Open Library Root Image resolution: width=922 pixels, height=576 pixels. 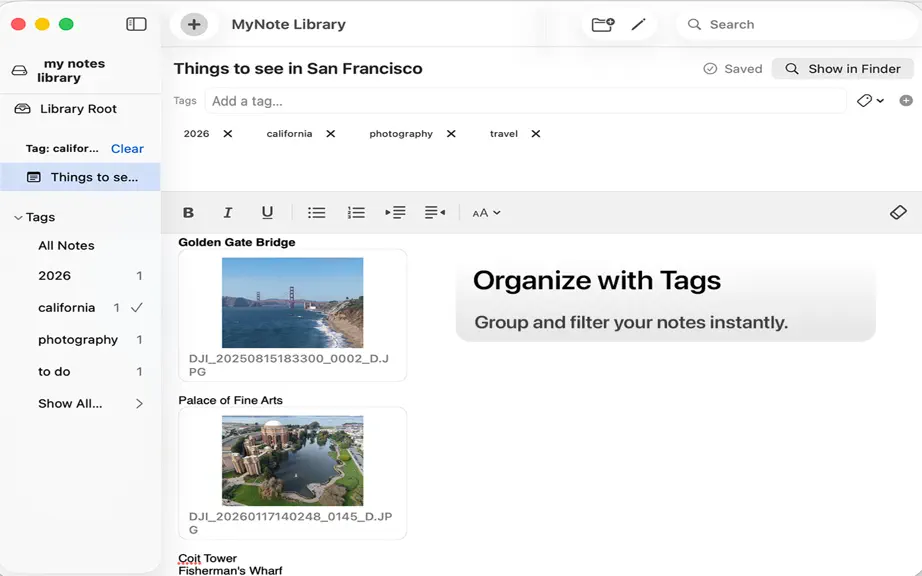[80, 109]
